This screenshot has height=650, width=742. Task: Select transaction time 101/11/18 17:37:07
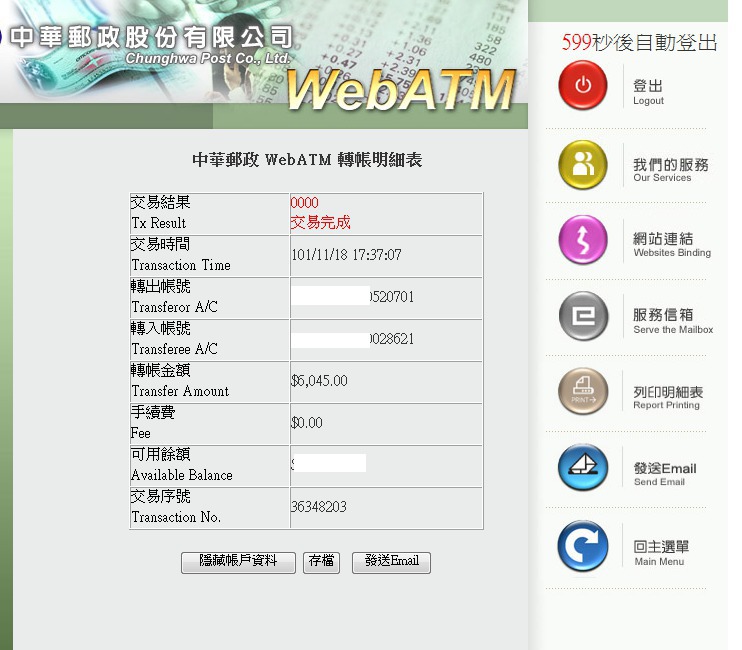(x=346, y=255)
